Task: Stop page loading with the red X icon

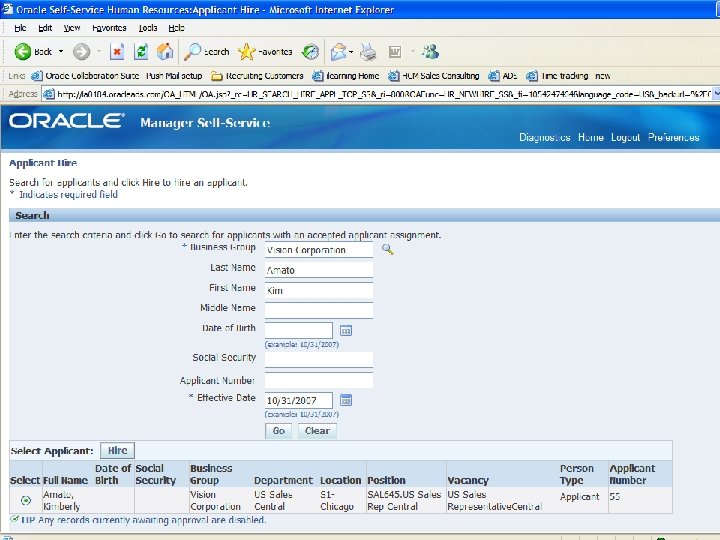Action: tap(117, 52)
